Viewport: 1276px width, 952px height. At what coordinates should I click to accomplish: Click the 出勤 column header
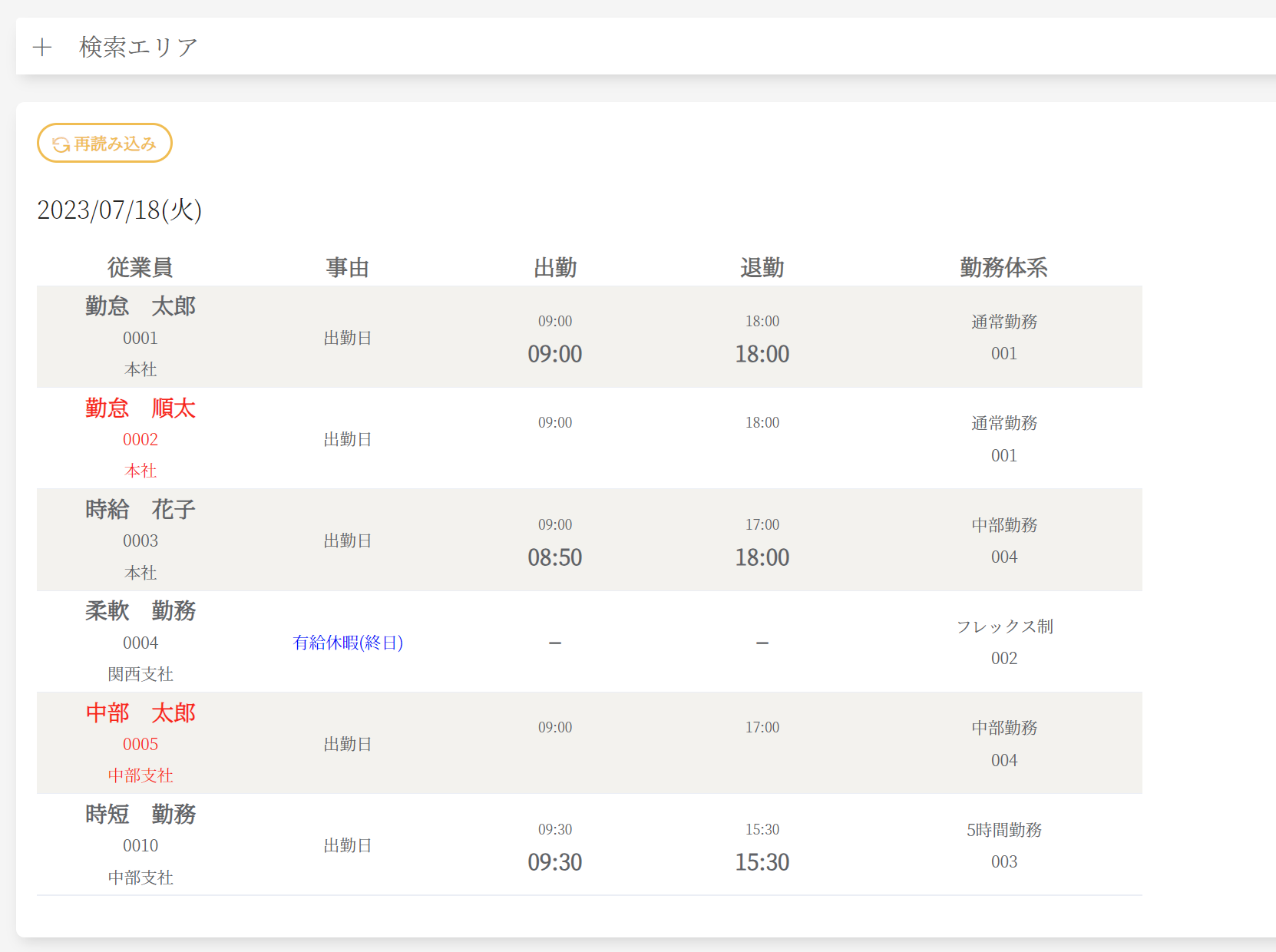(x=555, y=267)
